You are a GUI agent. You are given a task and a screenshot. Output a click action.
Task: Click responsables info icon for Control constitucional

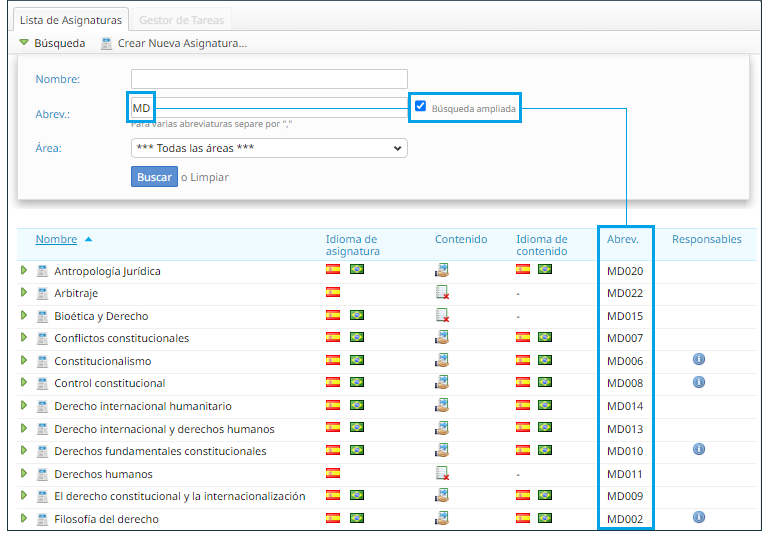[x=699, y=382]
